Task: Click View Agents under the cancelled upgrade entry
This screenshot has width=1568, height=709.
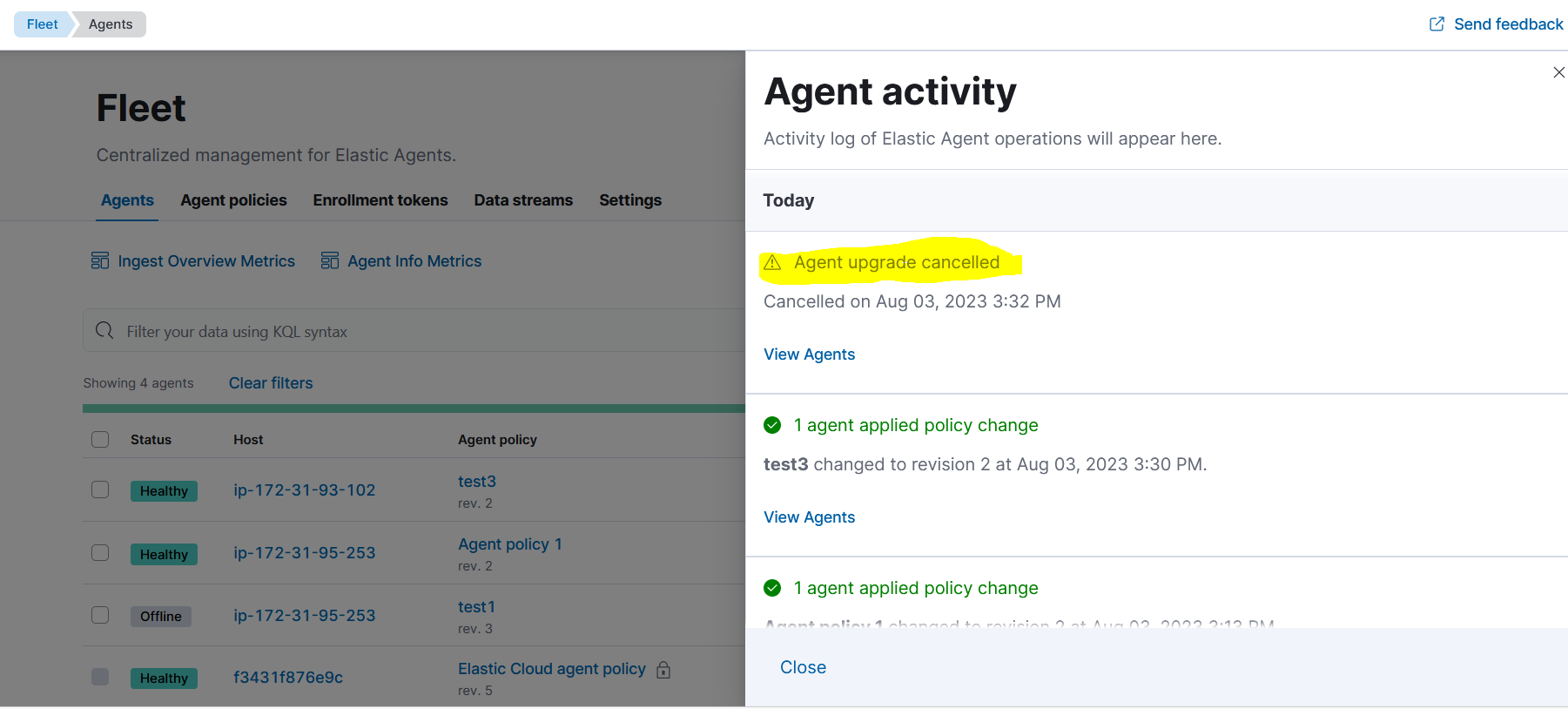Action: 809,354
